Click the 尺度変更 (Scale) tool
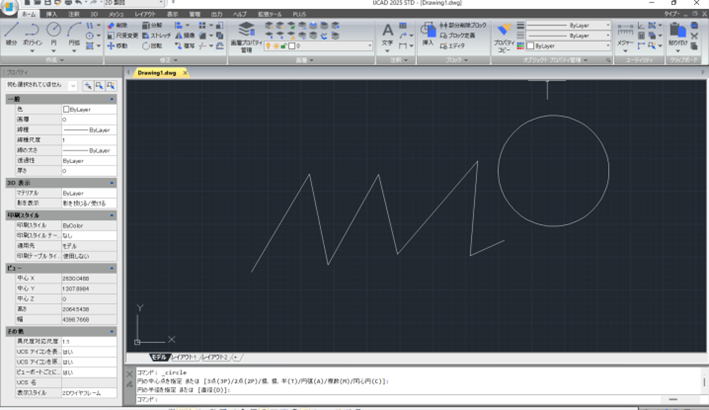 (123, 35)
